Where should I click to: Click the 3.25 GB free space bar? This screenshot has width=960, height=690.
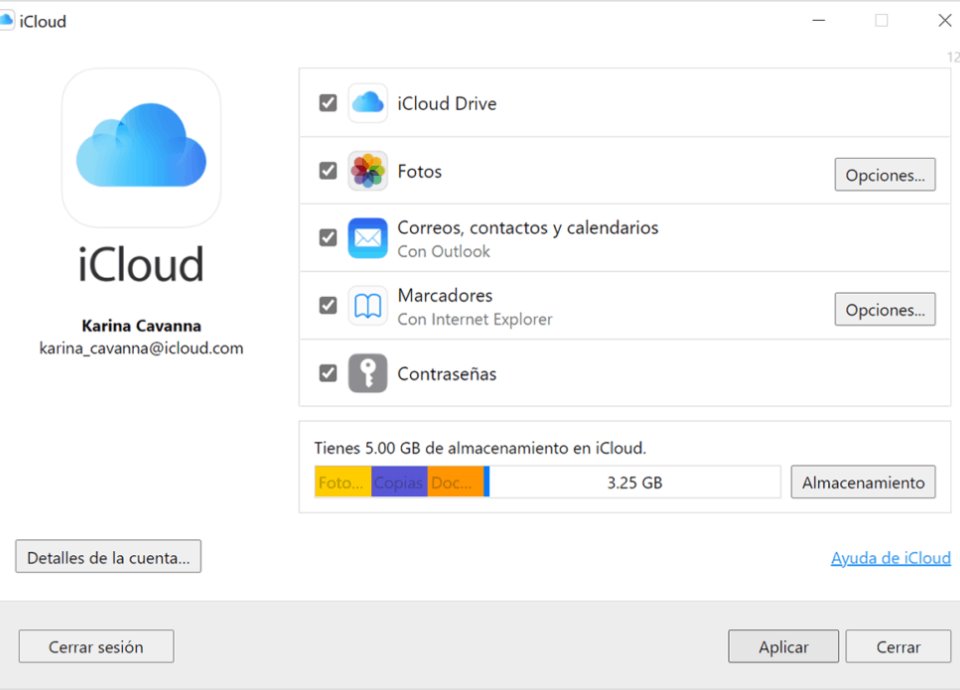[x=635, y=482]
